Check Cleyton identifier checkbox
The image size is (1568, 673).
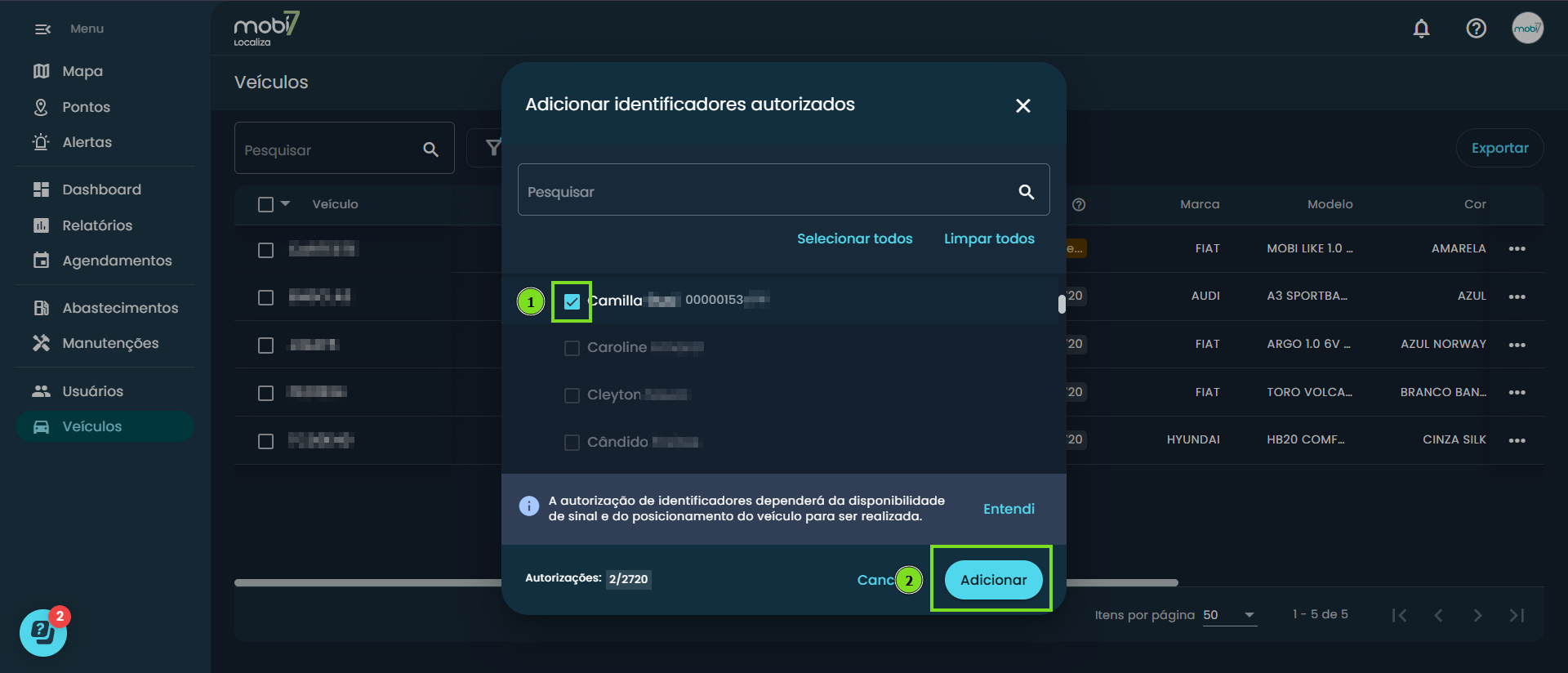572,395
